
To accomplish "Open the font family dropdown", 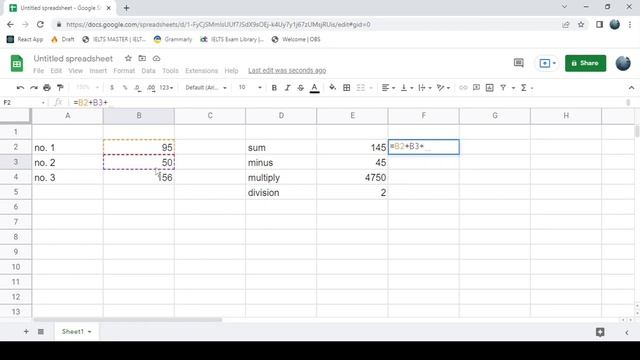I will pos(206,88).
